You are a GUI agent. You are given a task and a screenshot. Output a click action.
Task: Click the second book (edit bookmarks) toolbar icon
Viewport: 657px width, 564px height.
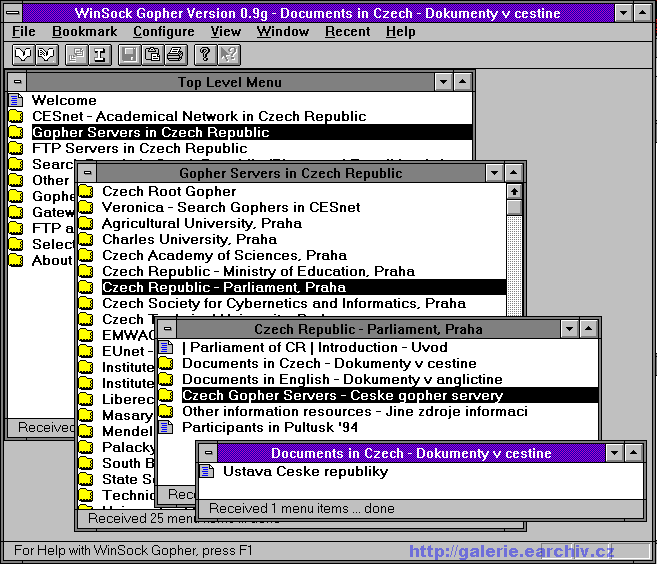(x=47, y=54)
